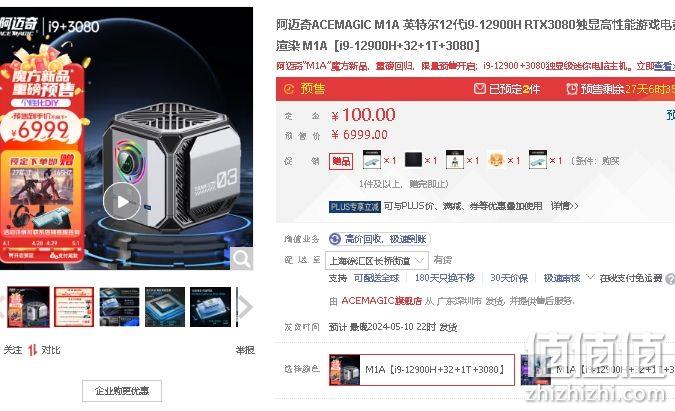Viewport: 675px width, 411px height.
Task: Click the 可配送全球 link
Action: [377, 278]
